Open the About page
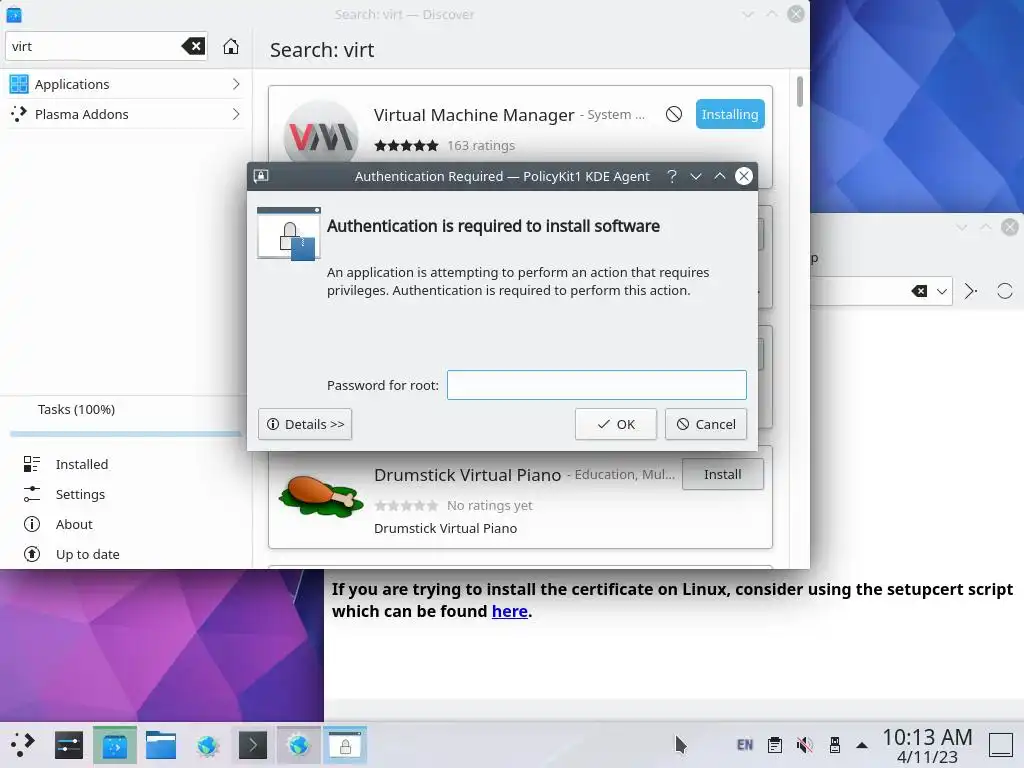This screenshot has height=768, width=1024. (74, 524)
